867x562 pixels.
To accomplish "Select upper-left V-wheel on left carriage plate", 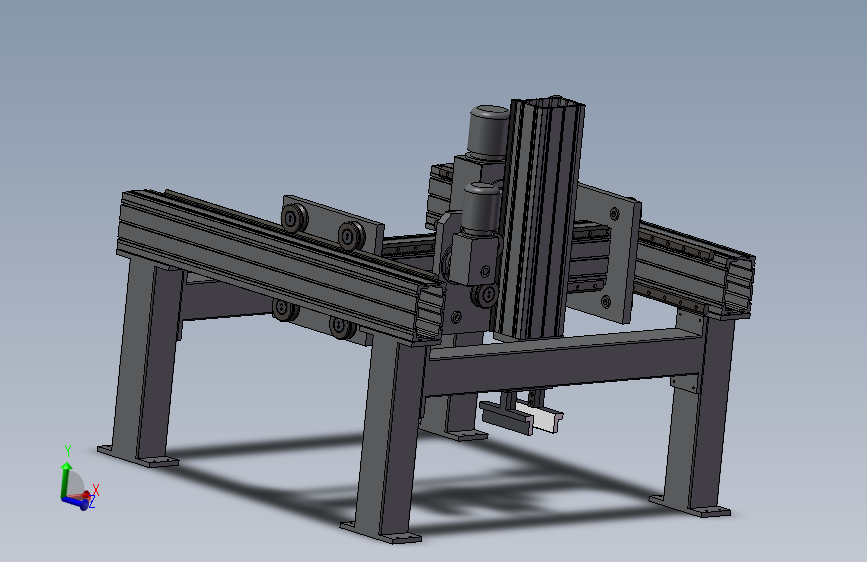I will pos(294,218).
